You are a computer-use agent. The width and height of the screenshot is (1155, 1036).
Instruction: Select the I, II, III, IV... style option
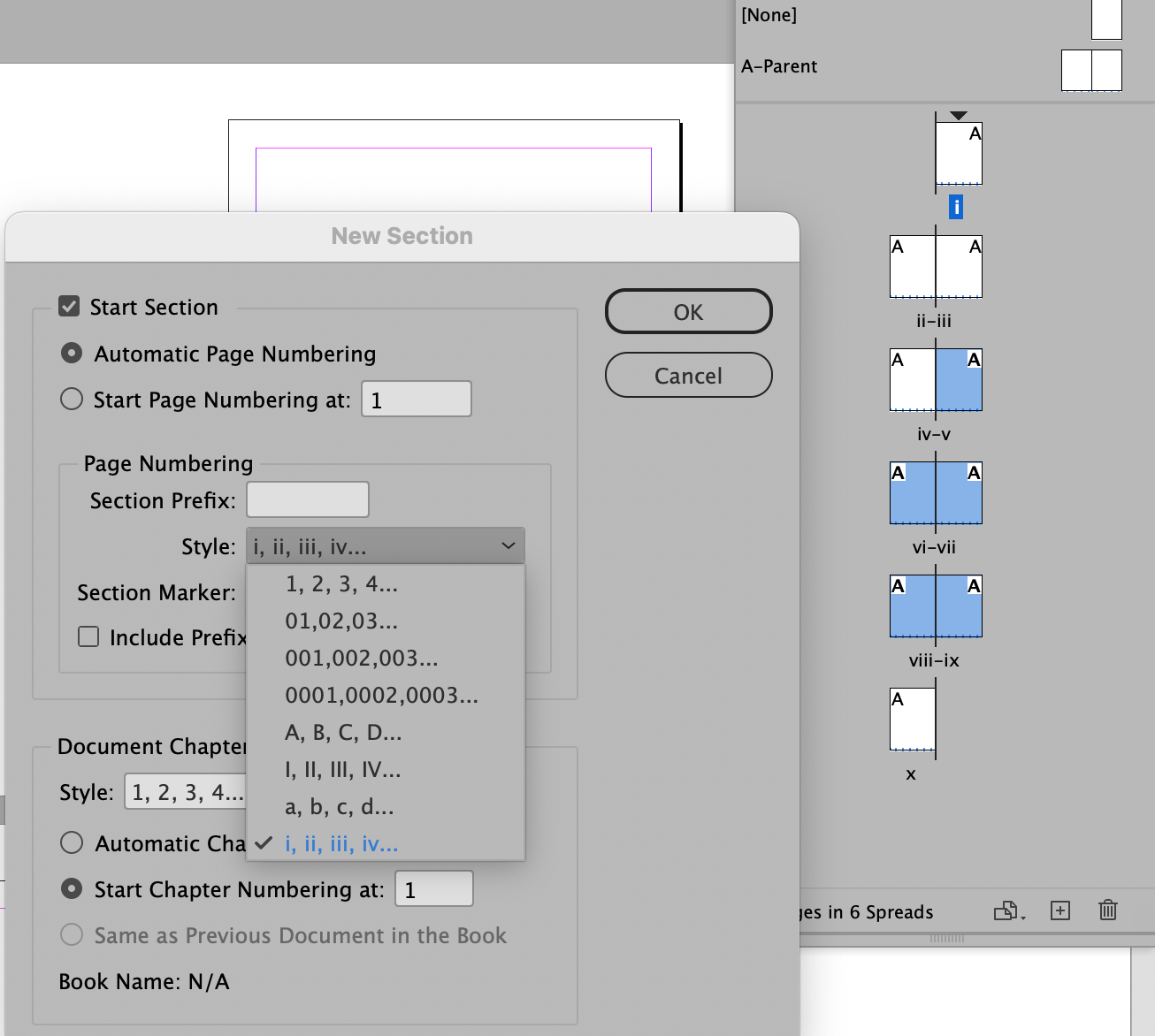point(343,769)
